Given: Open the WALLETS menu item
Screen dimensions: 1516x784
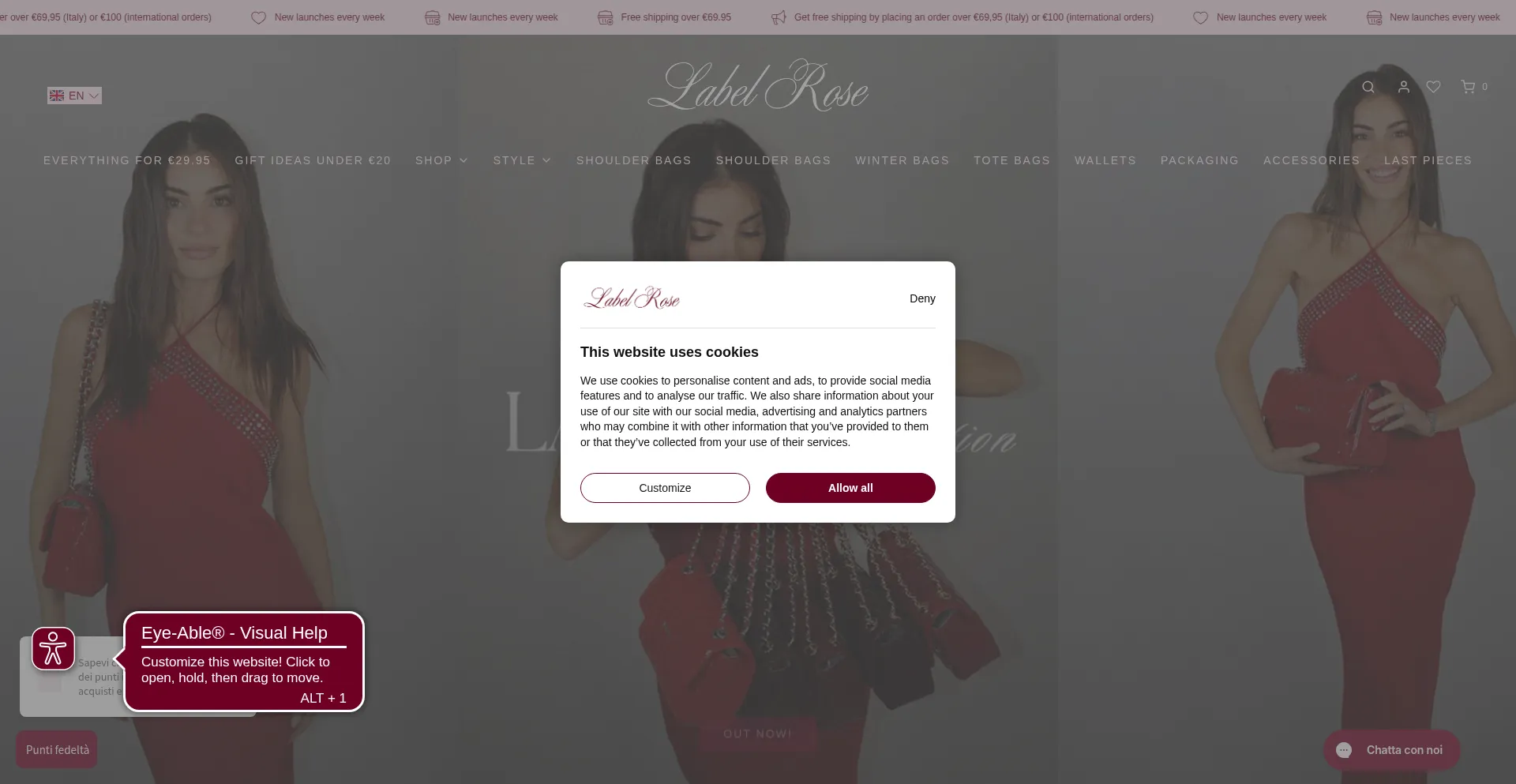Looking at the screenshot, I should tap(1105, 160).
